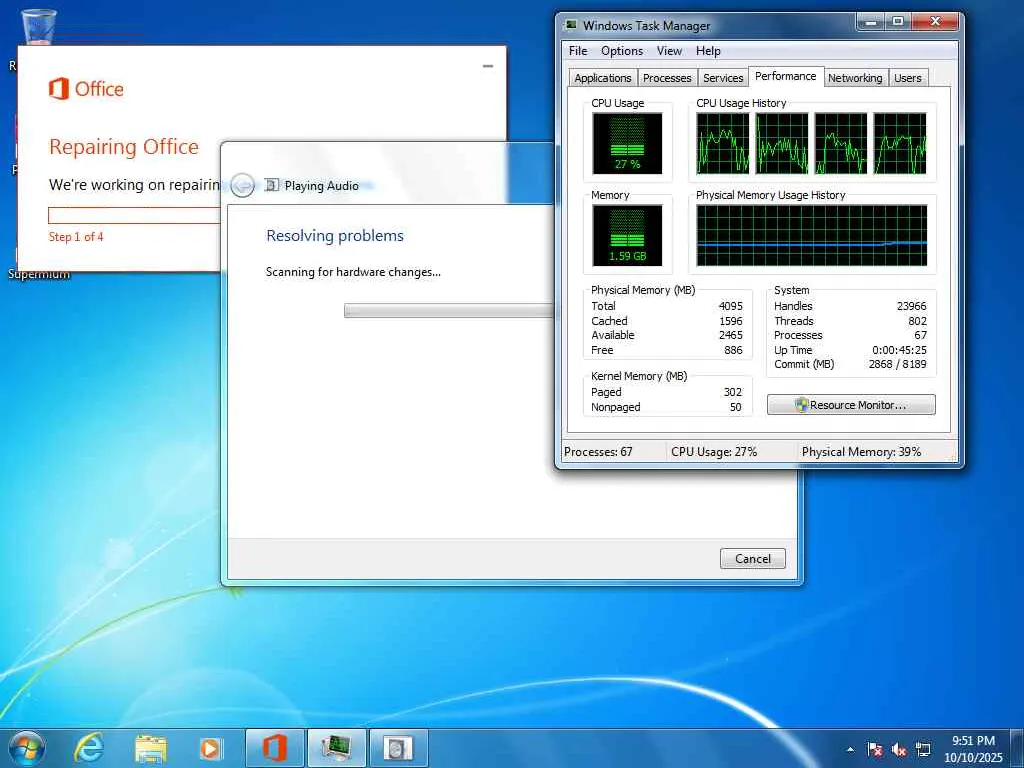1024x768 pixels.
Task: Open the File menu in Task Manager
Action: (578, 51)
